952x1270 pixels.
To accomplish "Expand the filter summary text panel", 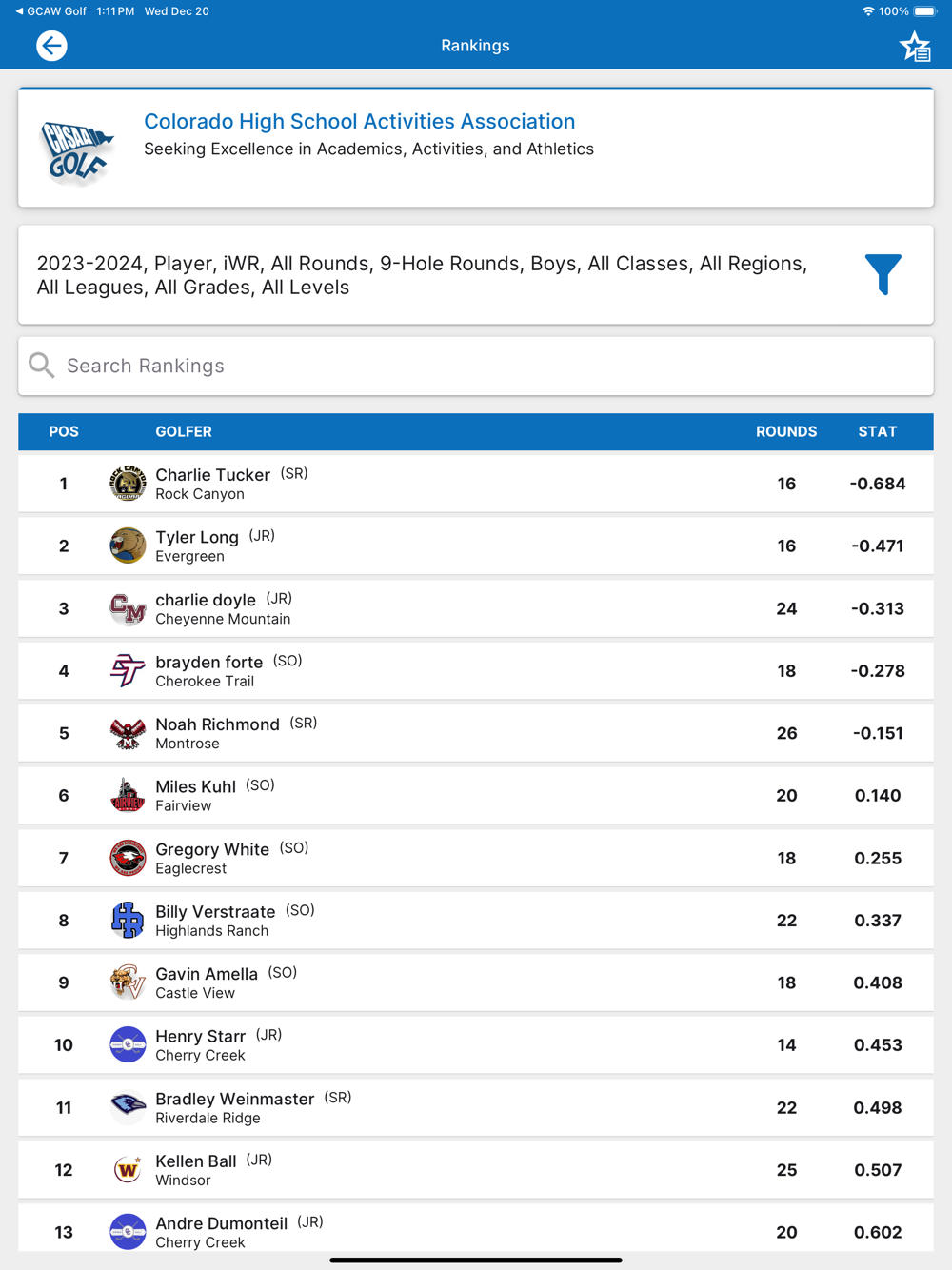I will 423,275.
